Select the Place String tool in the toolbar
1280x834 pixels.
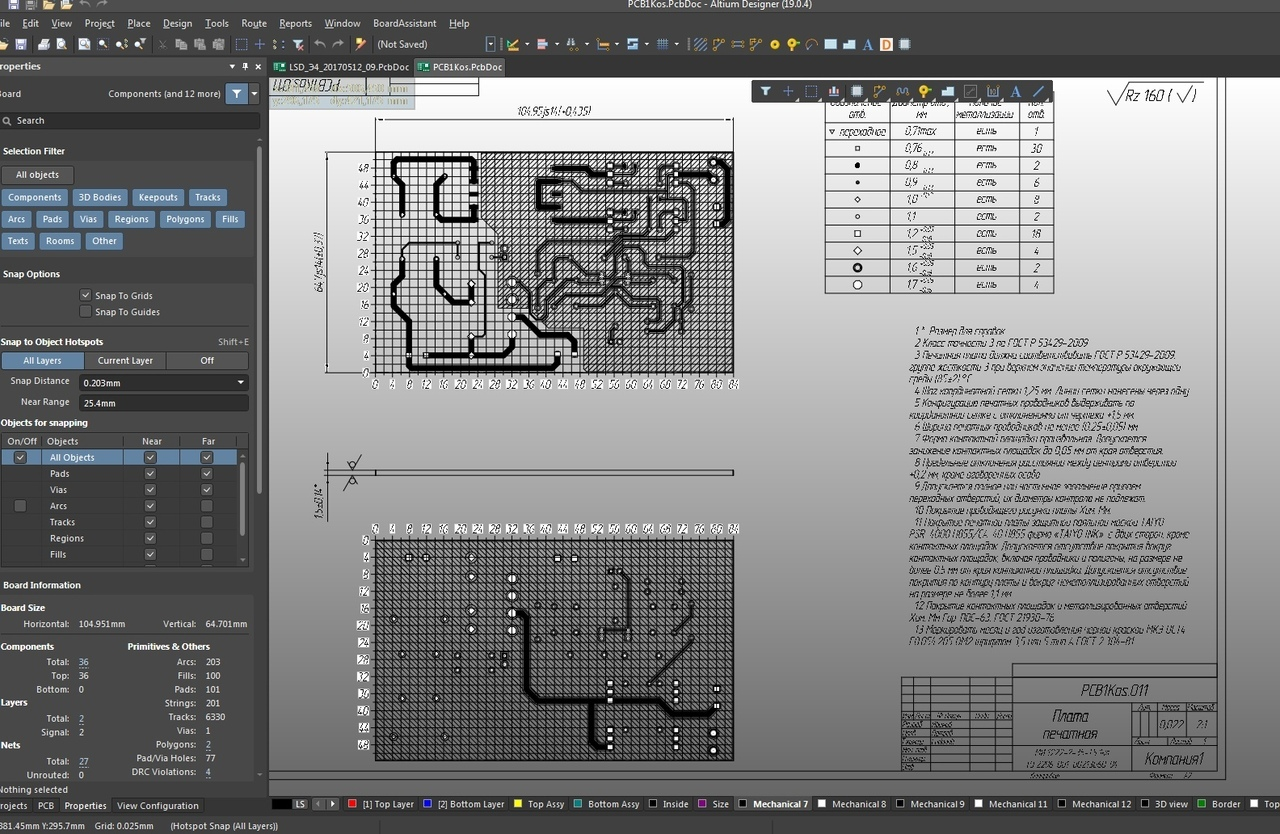tap(868, 44)
